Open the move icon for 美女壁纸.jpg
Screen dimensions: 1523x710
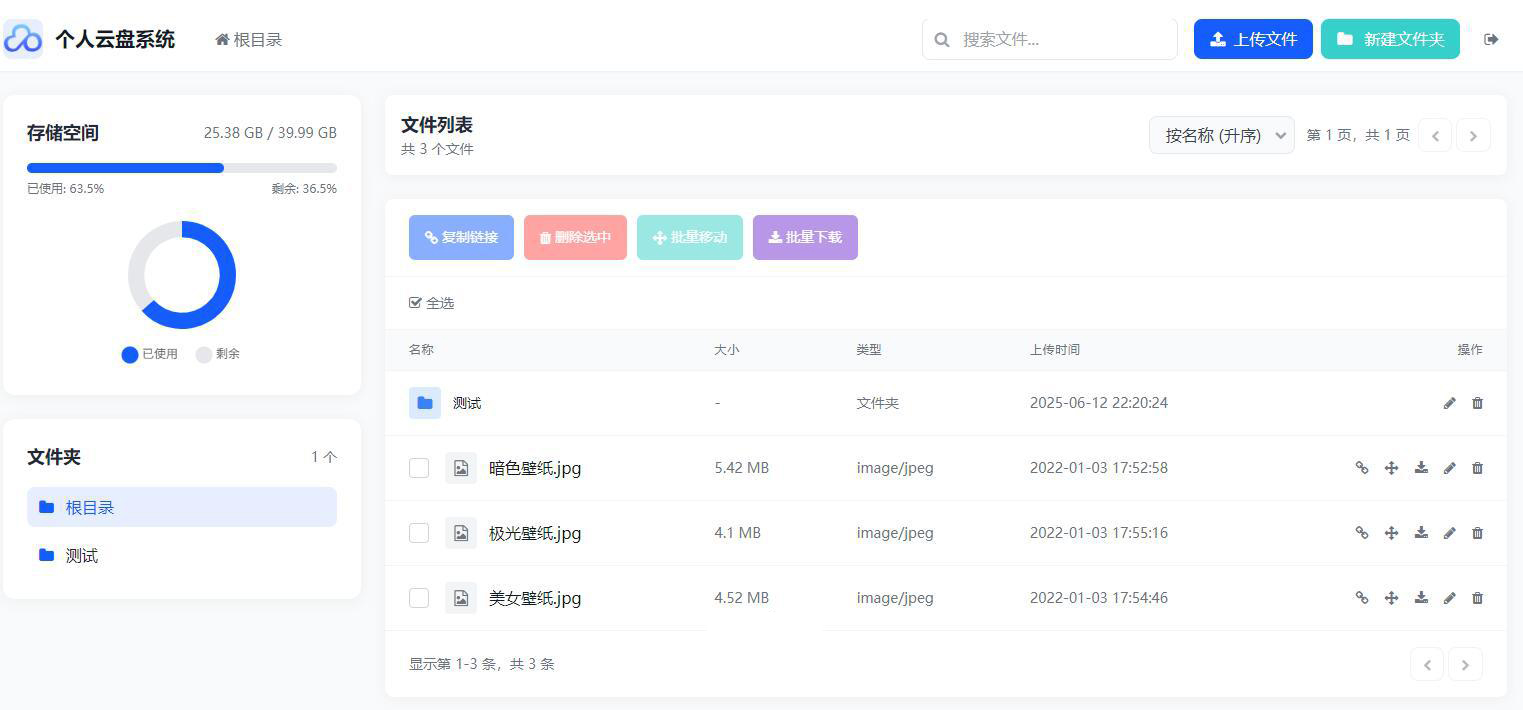pyautogui.click(x=1391, y=597)
